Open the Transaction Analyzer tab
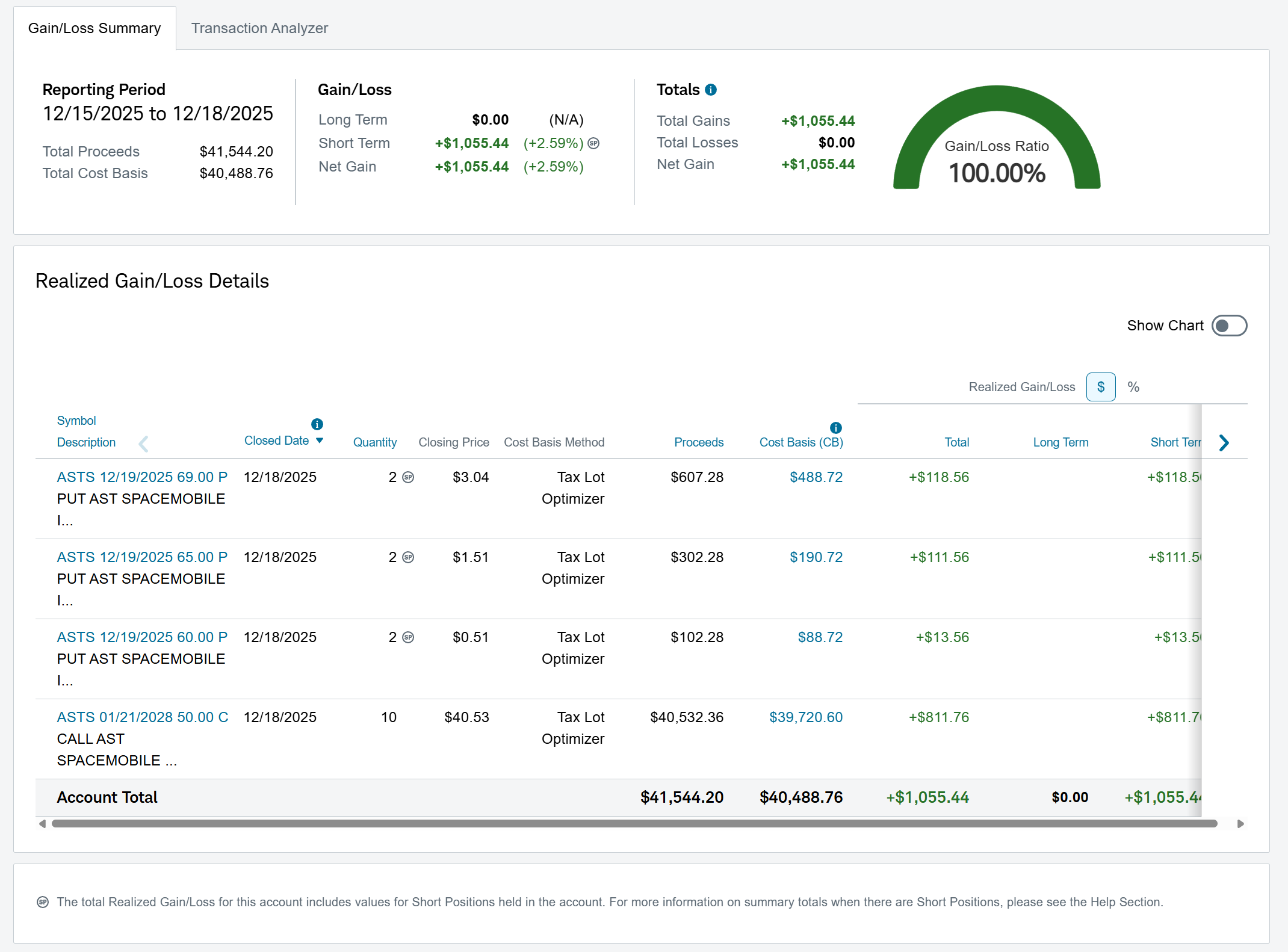Image resolution: width=1288 pixels, height=952 pixels. pyautogui.click(x=259, y=28)
